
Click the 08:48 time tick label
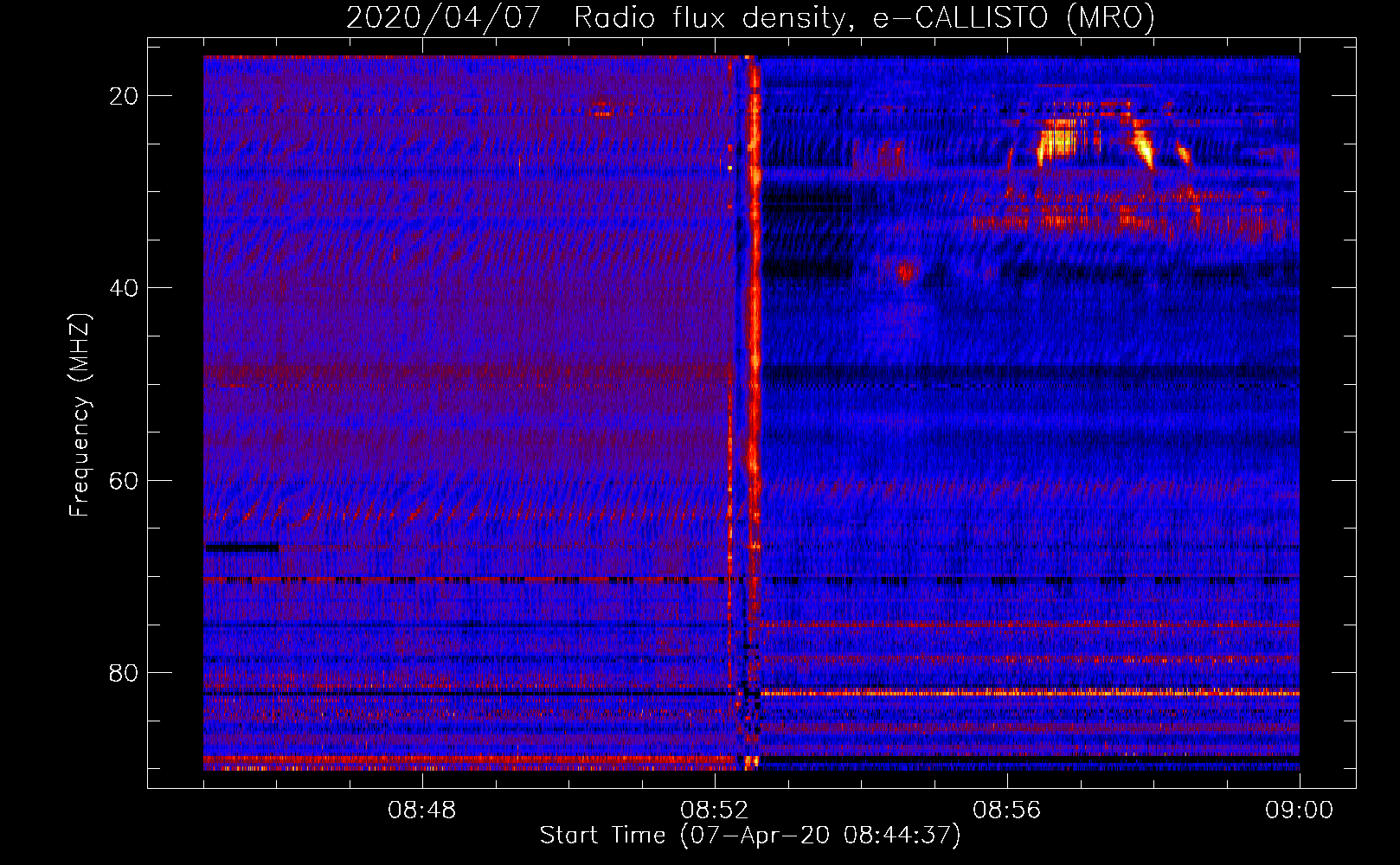click(422, 811)
